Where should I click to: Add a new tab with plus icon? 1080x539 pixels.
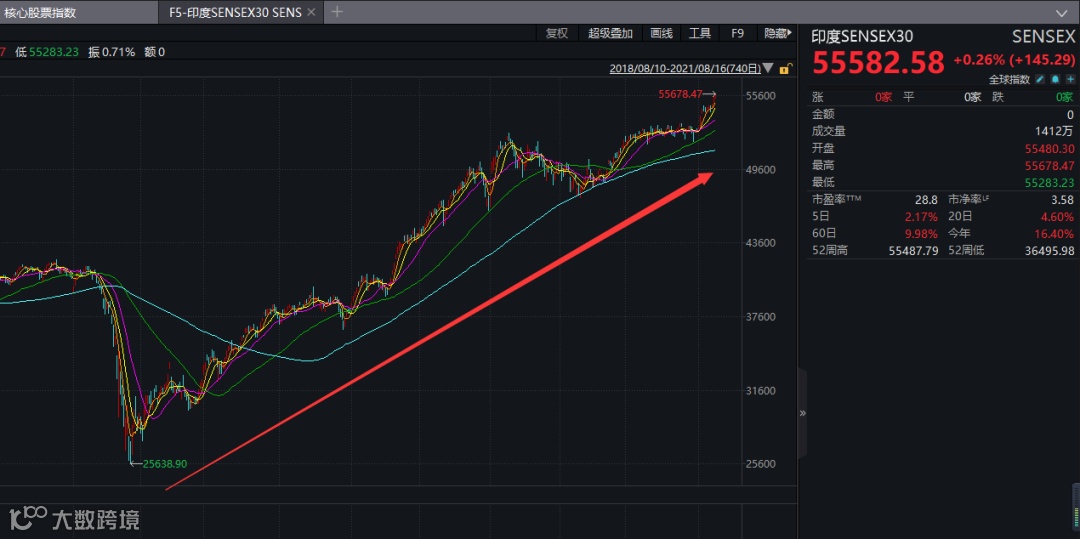(337, 12)
